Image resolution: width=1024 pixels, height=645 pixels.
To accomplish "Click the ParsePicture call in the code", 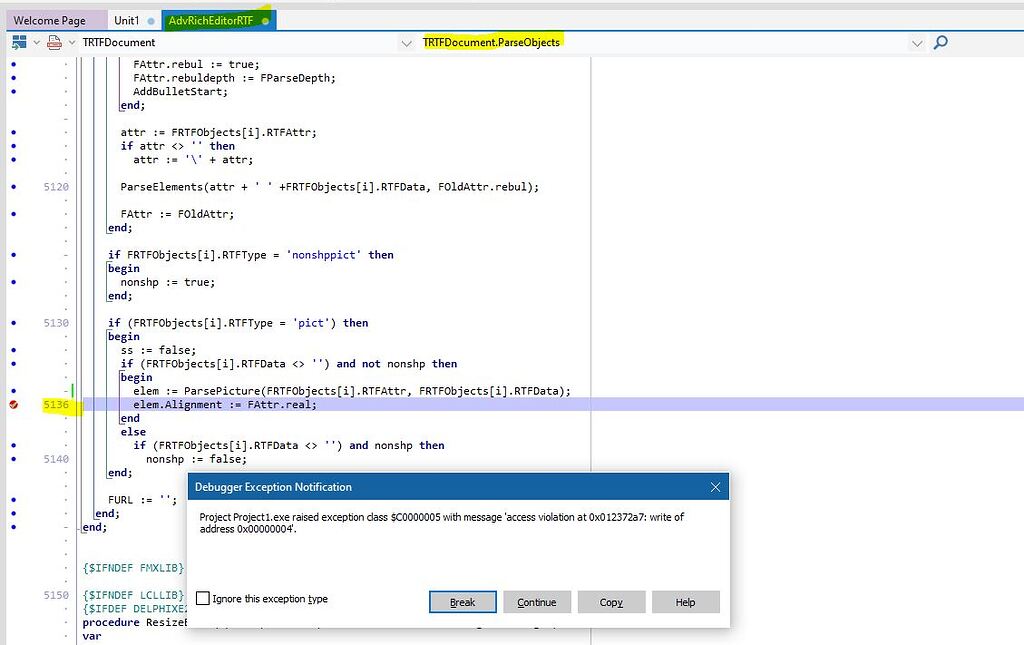I will click(377, 391).
